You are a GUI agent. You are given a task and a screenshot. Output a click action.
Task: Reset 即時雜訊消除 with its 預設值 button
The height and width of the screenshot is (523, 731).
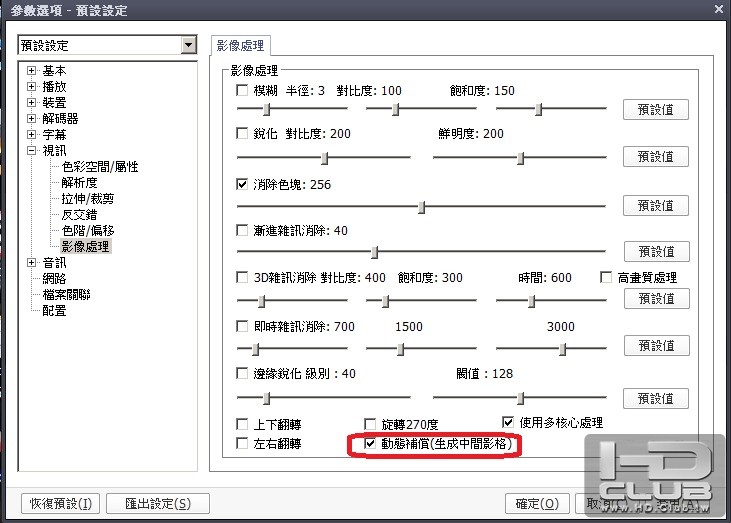(657, 346)
